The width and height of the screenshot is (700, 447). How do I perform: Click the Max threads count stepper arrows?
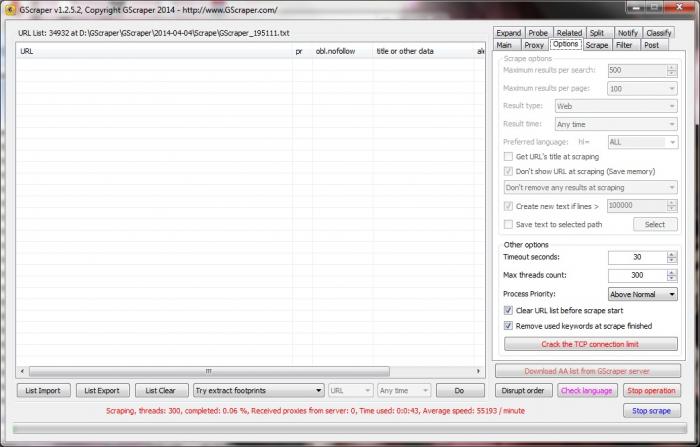pyautogui.click(x=672, y=276)
